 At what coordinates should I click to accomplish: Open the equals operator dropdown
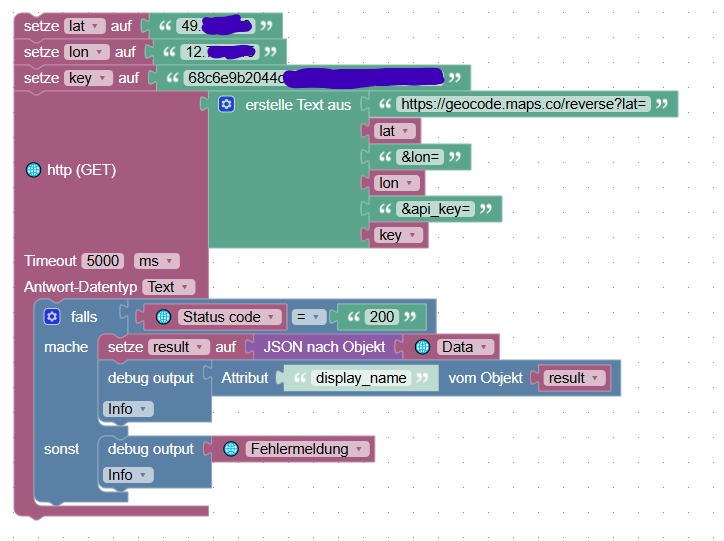[308, 317]
